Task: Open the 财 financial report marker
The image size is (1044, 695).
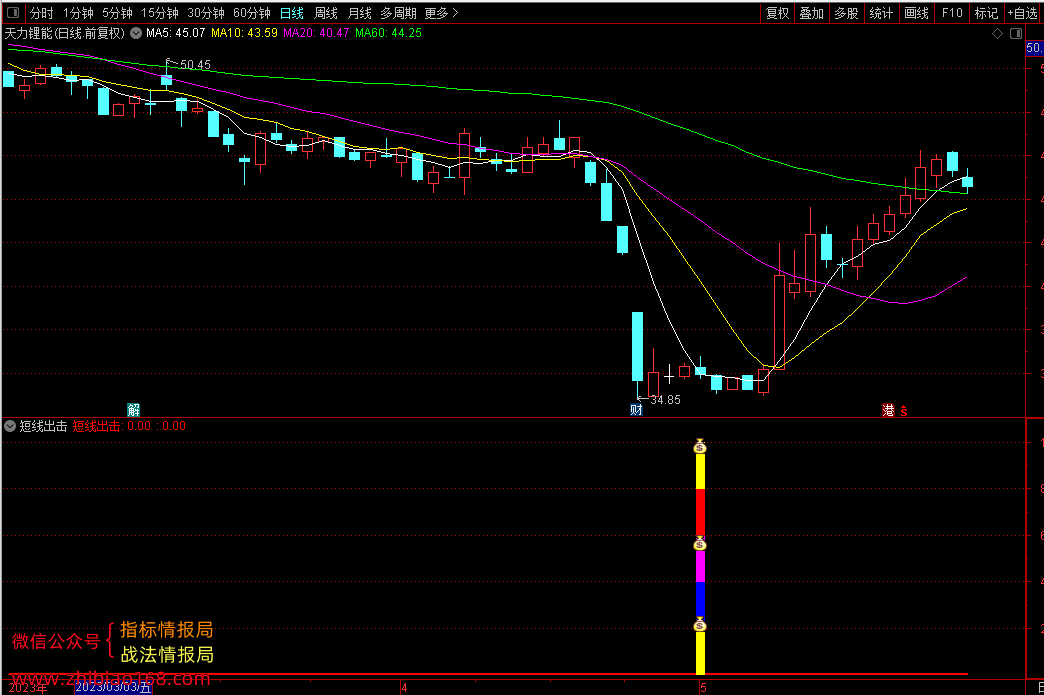Action: [x=637, y=409]
